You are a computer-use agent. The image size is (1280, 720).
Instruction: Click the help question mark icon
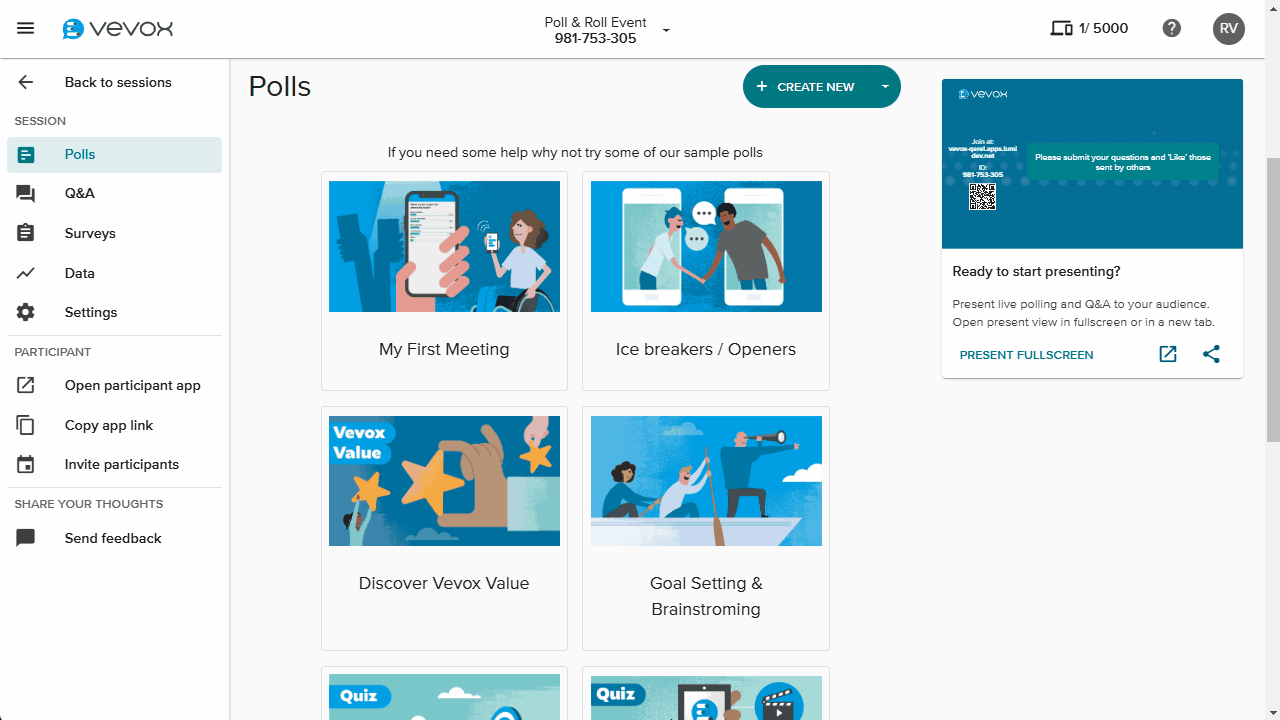[x=1172, y=28]
